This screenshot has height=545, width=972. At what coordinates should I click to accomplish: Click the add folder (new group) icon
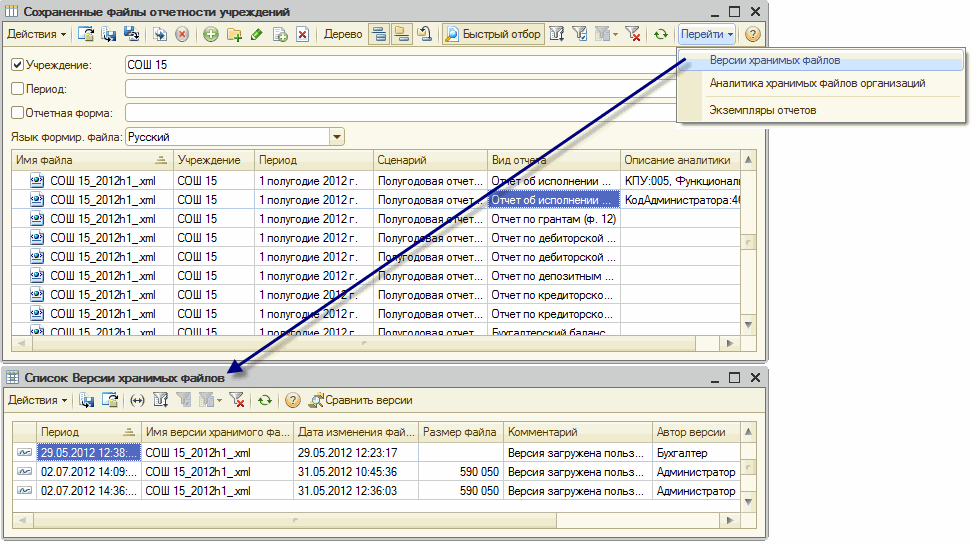point(234,34)
